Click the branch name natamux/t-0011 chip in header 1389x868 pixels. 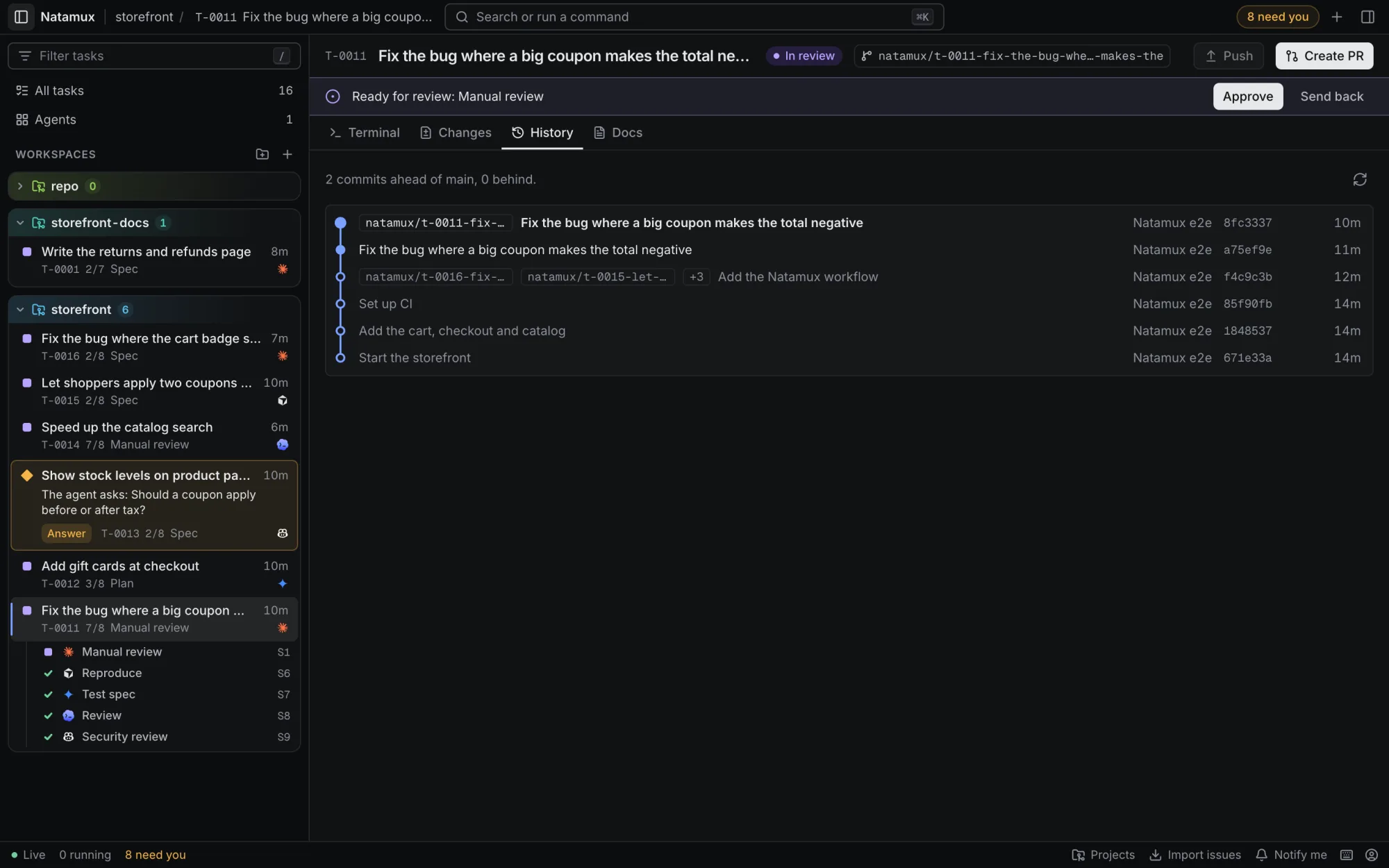point(1012,56)
